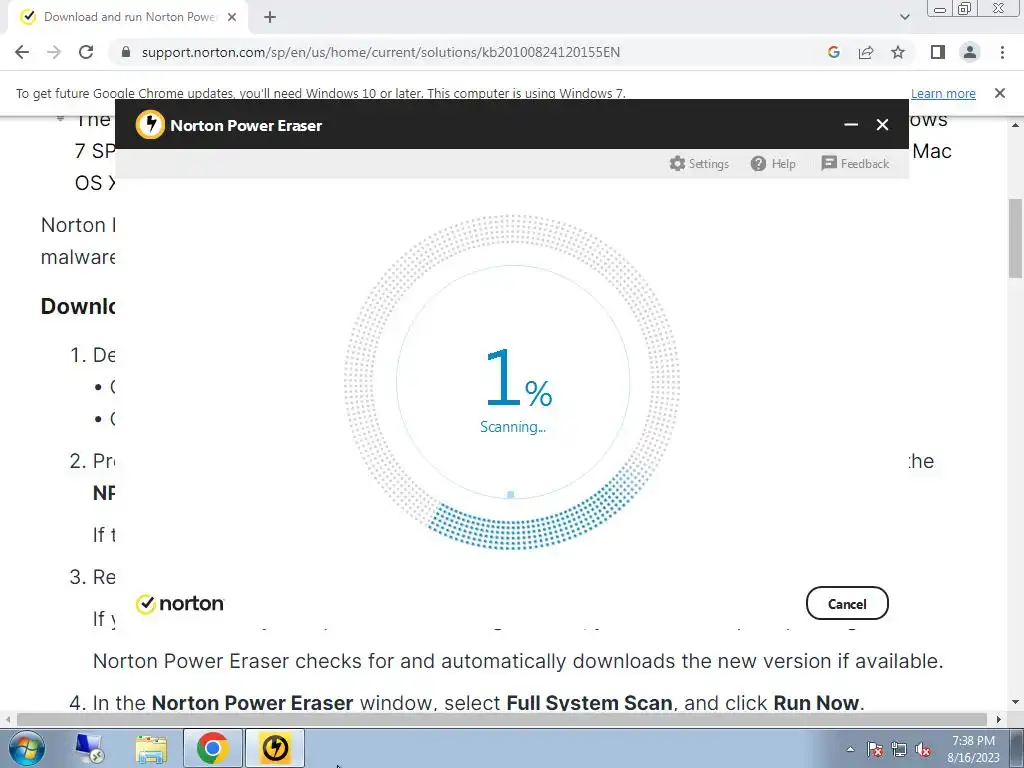The width and height of the screenshot is (1024, 768).
Task: Minimize the Norton Power Eraser window
Action: (850, 125)
